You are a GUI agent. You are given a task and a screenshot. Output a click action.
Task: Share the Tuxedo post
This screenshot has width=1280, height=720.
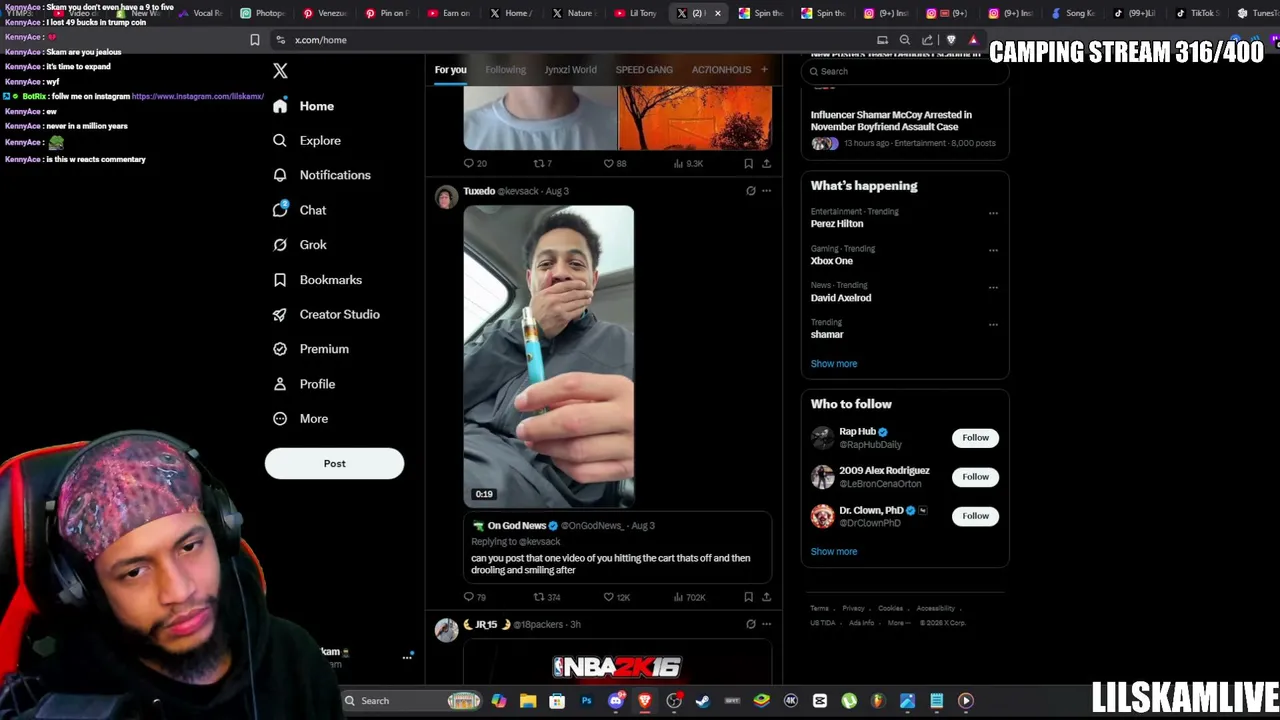tap(767, 597)
